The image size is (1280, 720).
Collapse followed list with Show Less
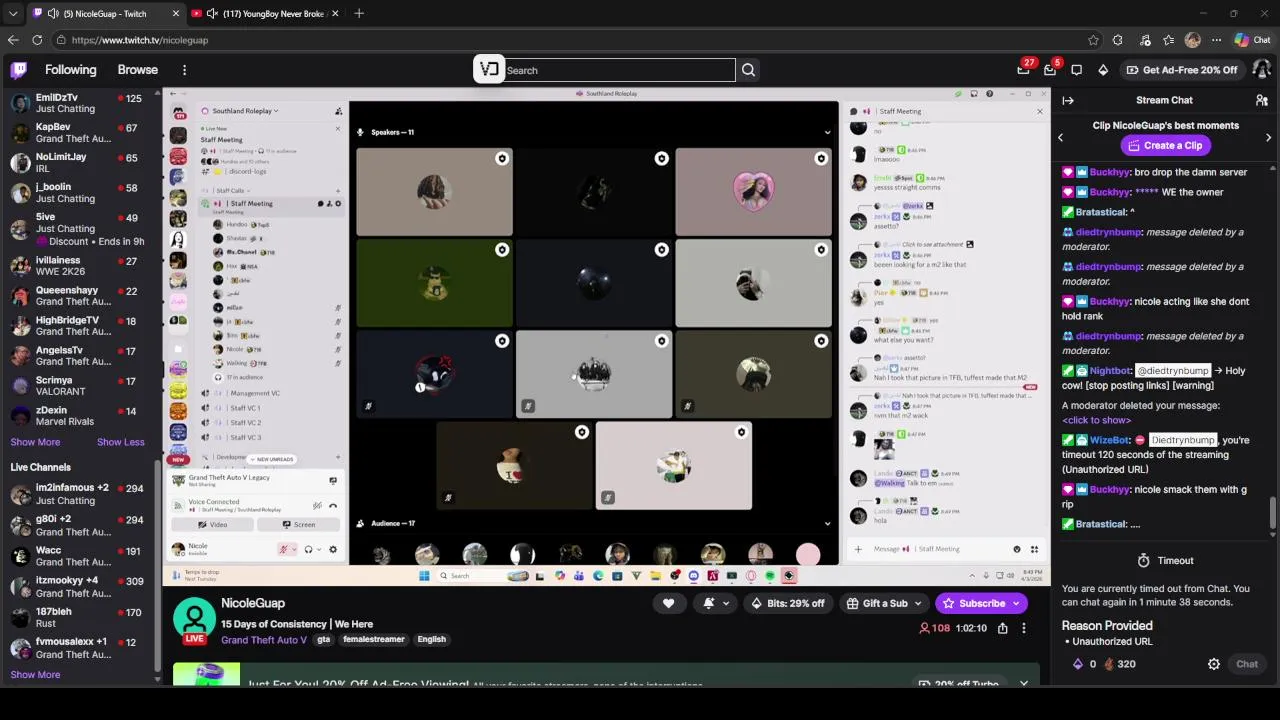[x=121, y=442]
